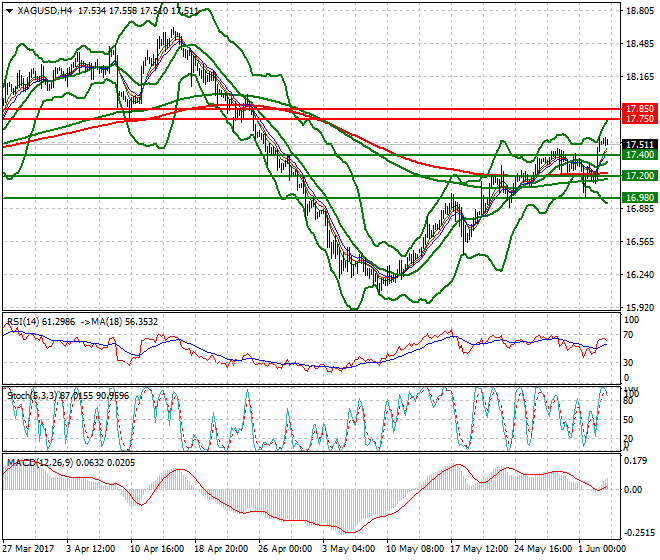Click the 18 Apr 20:00 time label
Image resolution: width=660 pixels, height=560 pixels.
[x=221, y=549]
